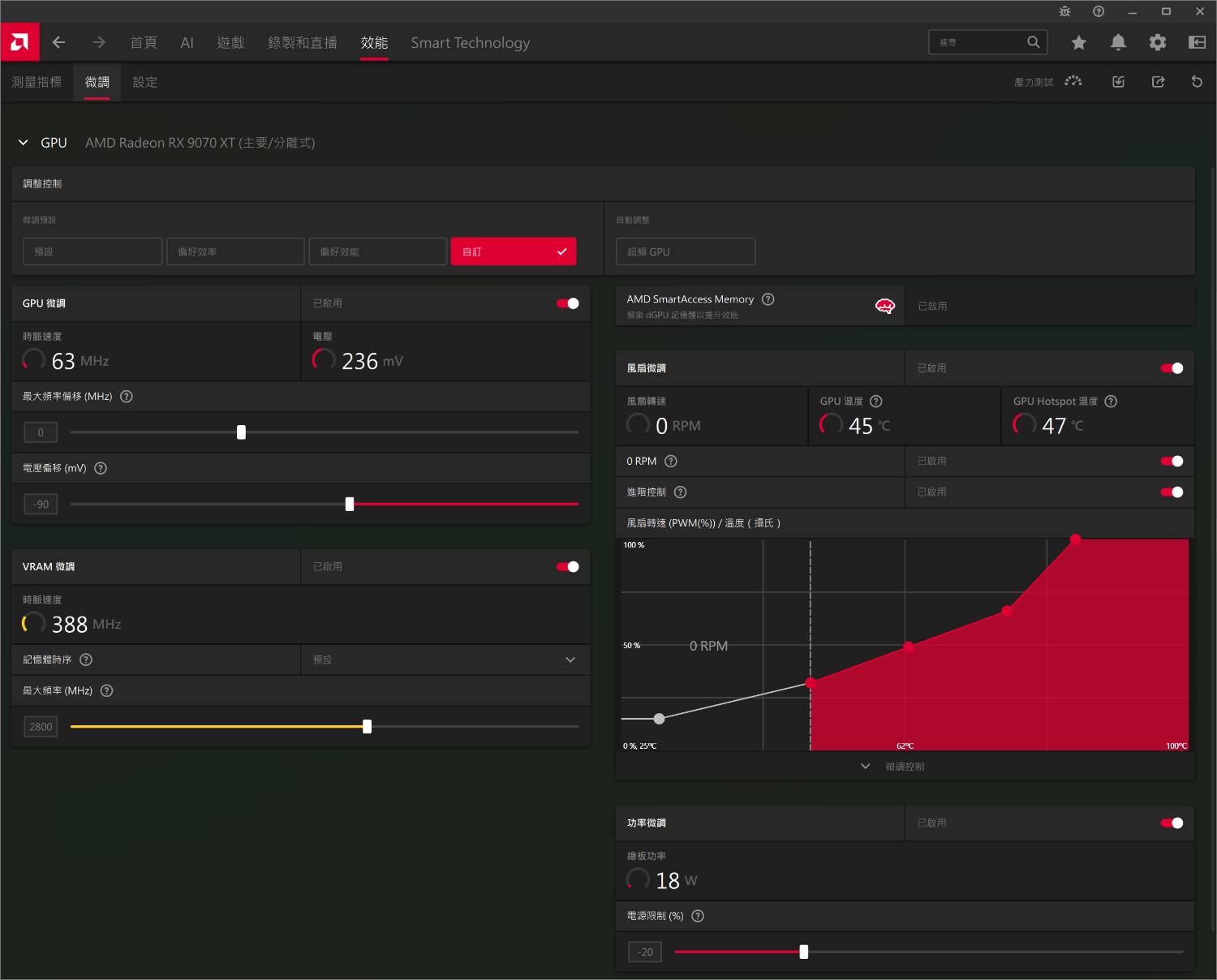The height and width of the screenshot is (980, 1217).
Task: Click the reset to default icon
Action: pyautogui.click(x=1197, y=82)
